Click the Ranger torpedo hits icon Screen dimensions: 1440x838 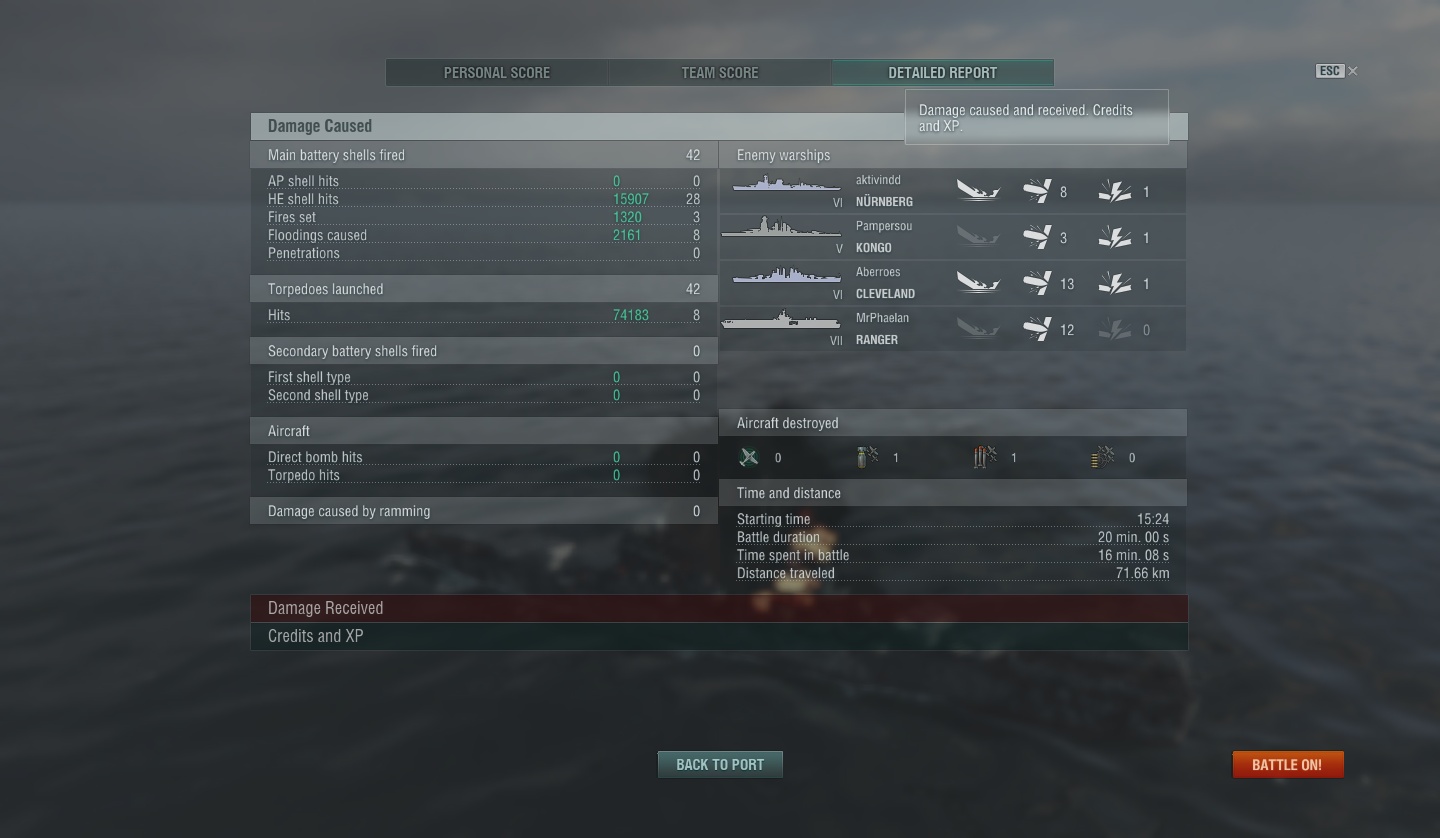tap(1037, 329)
